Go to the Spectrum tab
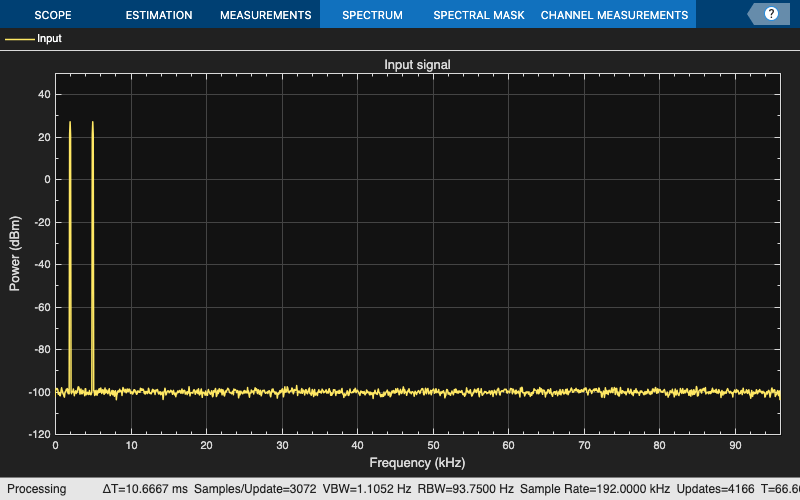This screenshot has width=800, height=500. point(372,15)
